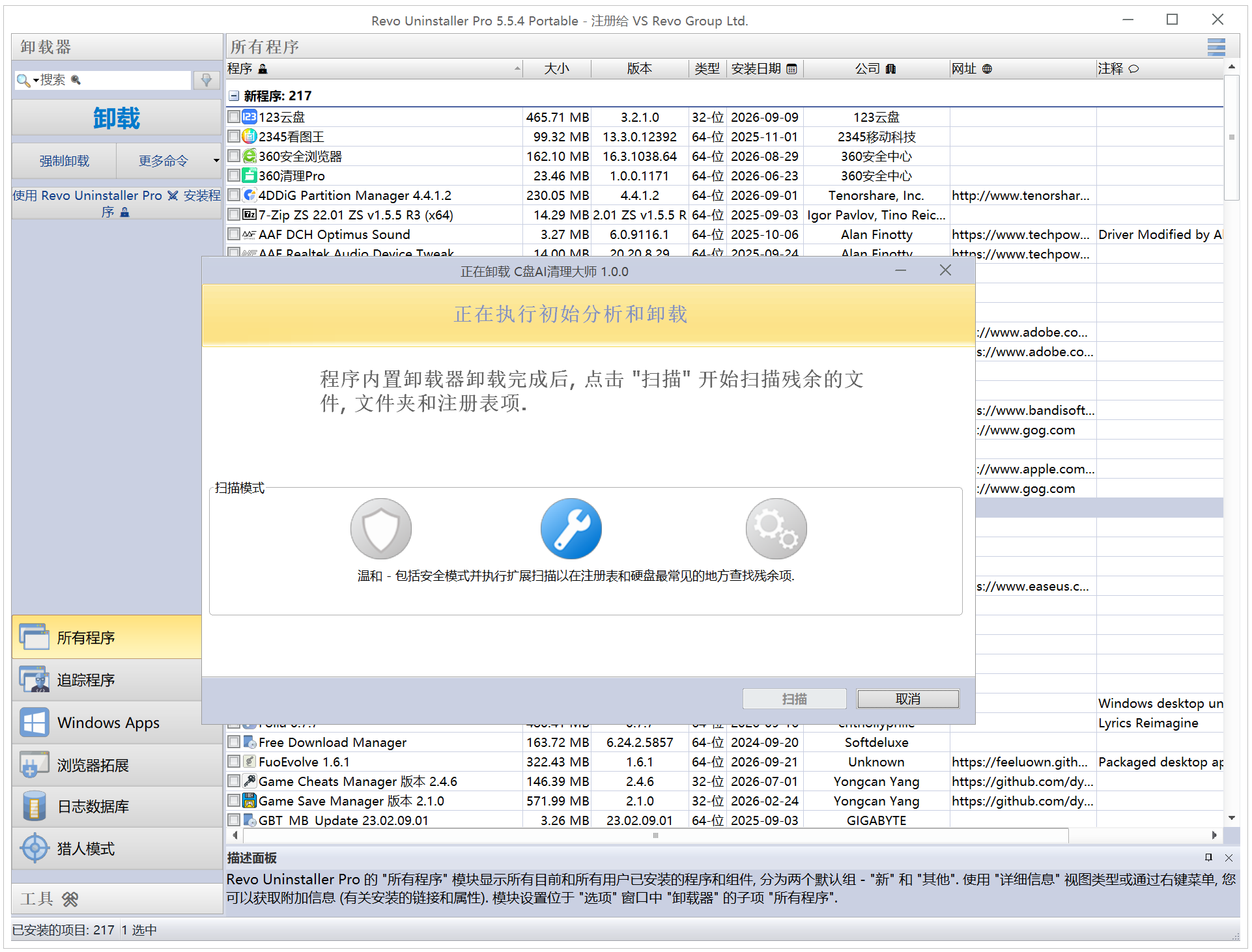Click the scroll right arrow of the list
The width and height of the screenshot is (1252, 952).
pyautogui.click(x=1214, y=835)
